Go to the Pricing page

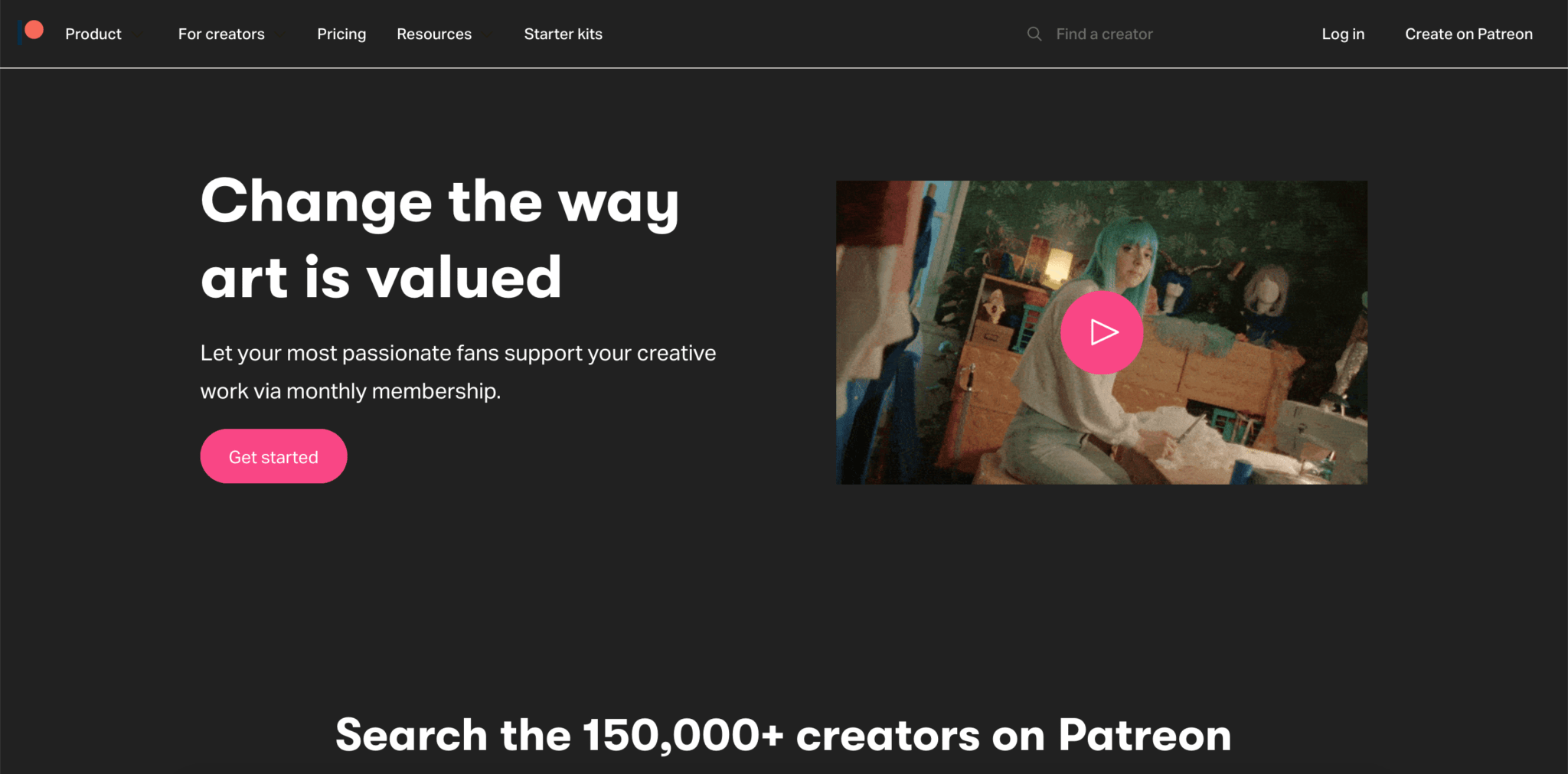point(341,34)
